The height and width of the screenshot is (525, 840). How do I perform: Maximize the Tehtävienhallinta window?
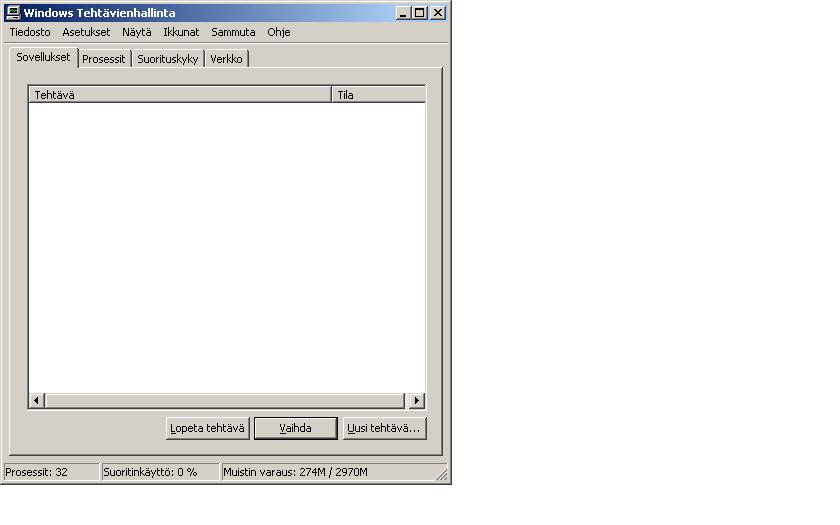click(420, 13)
